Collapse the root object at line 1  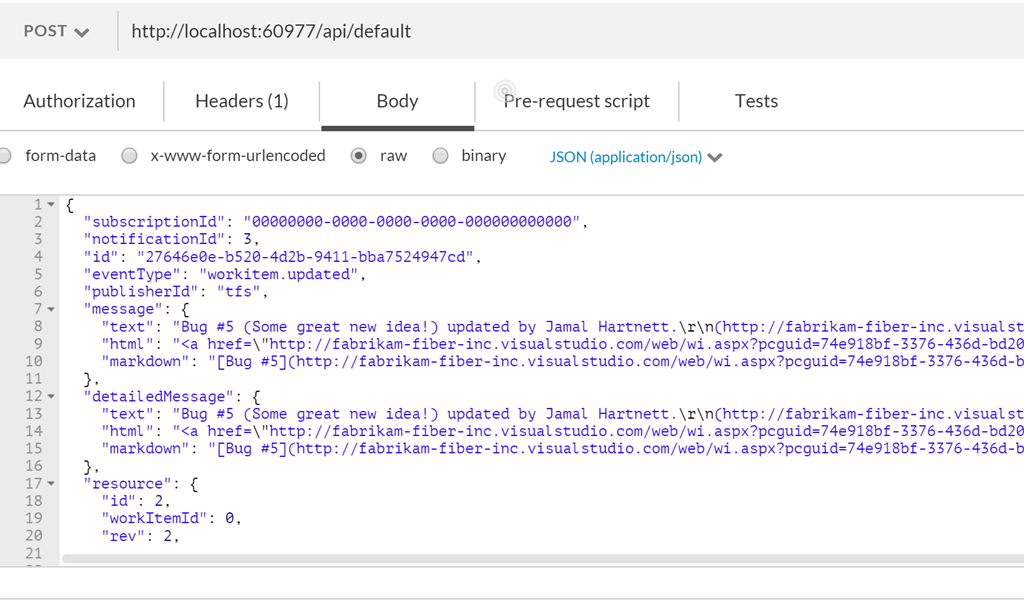[x=51, y=205]
